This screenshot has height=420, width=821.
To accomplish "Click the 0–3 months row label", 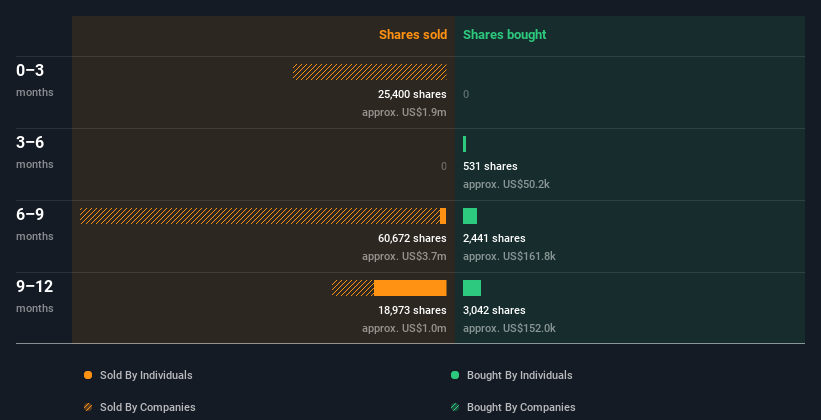I will 35,81.
